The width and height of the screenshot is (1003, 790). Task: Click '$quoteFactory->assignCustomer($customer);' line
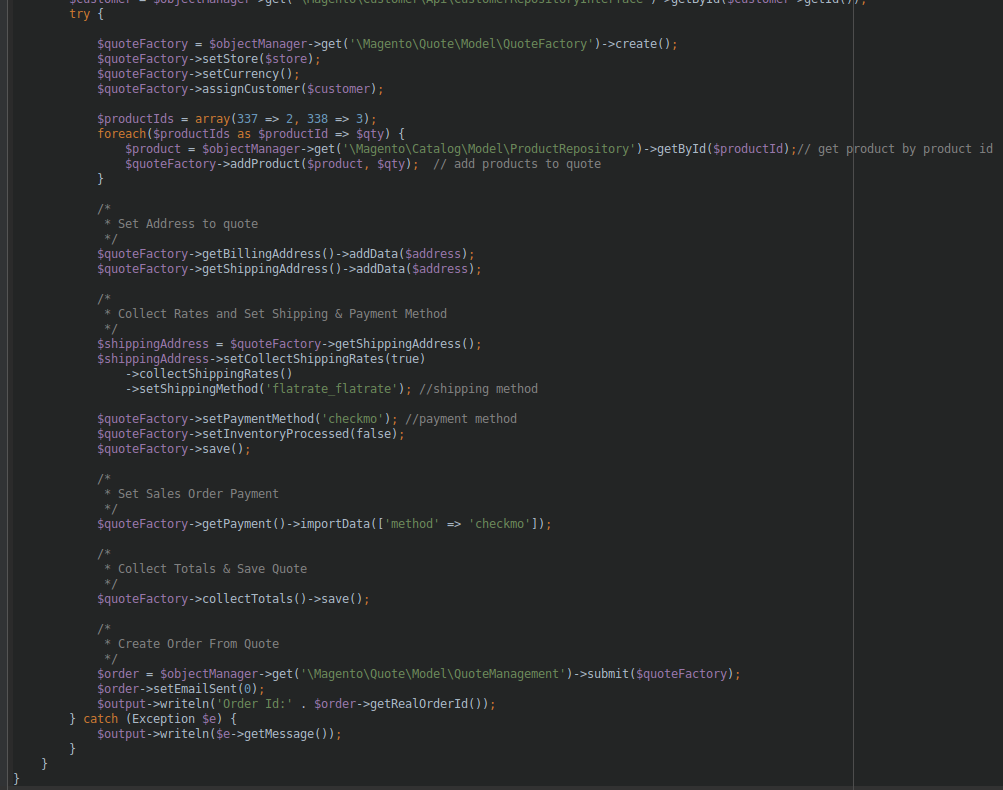240,89
